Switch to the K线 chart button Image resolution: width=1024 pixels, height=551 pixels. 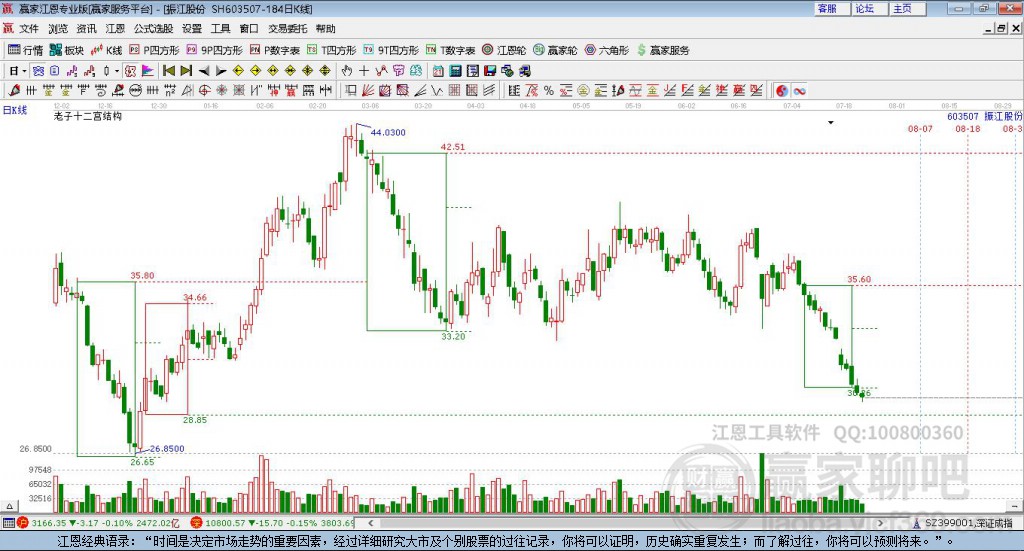(x=106, y=50)
